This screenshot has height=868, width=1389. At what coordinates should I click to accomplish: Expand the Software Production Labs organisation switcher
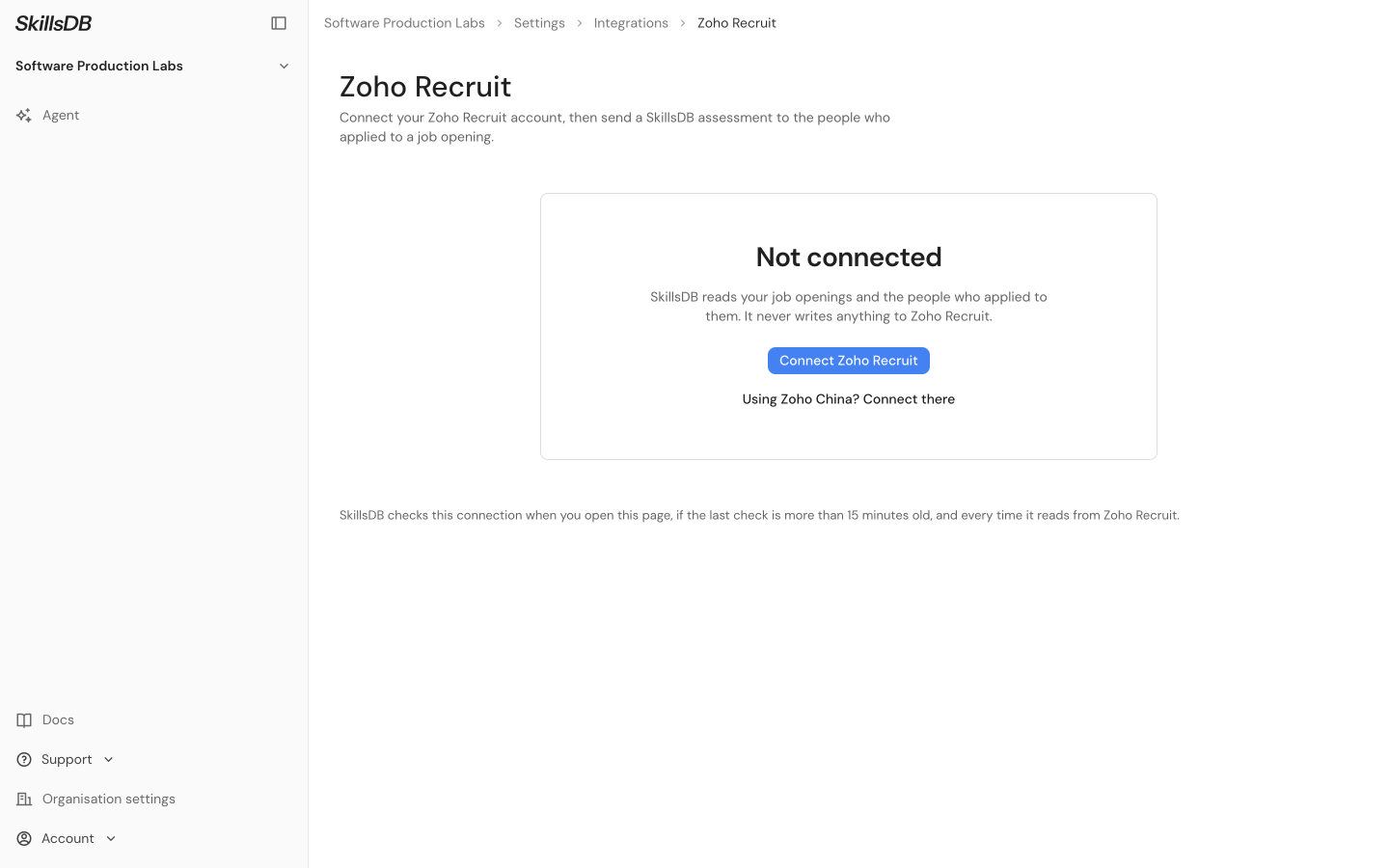pos(153,66)
